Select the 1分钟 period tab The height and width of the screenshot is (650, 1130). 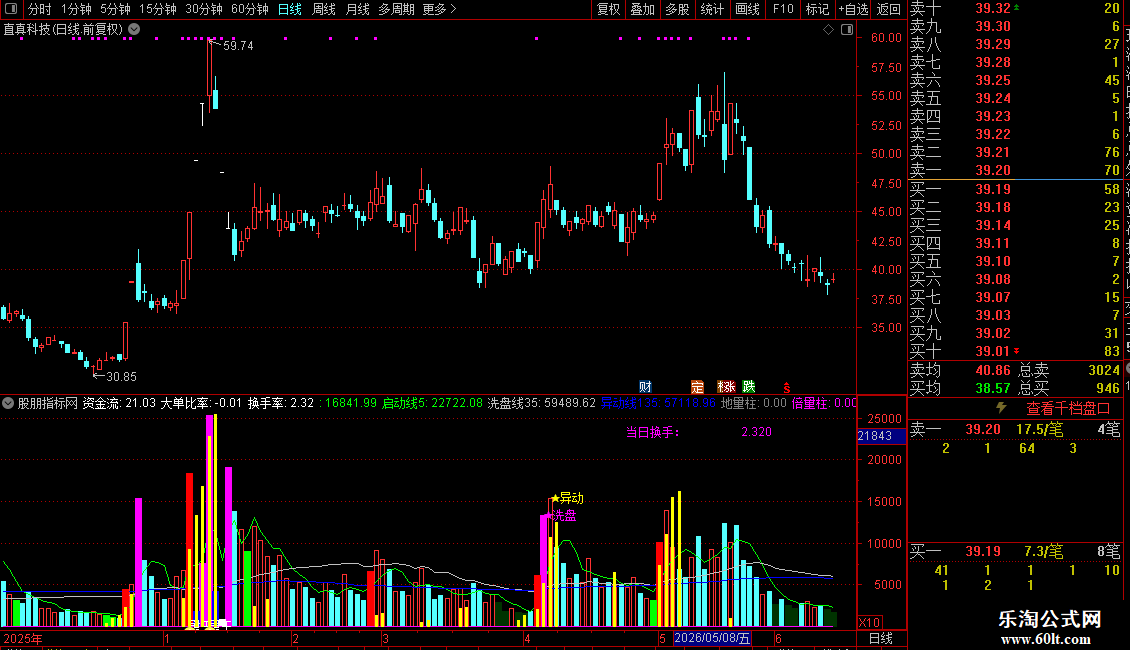[x=76, y=9]
